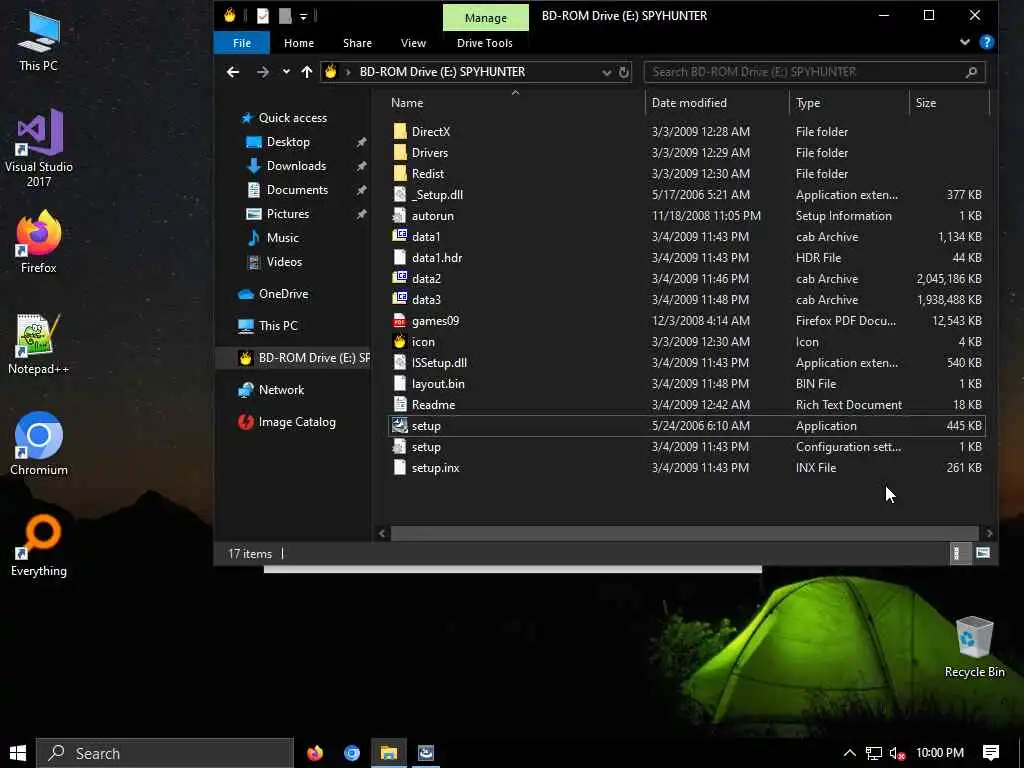
Task: Open the Drivers folder icon
Action: (400, 152)
